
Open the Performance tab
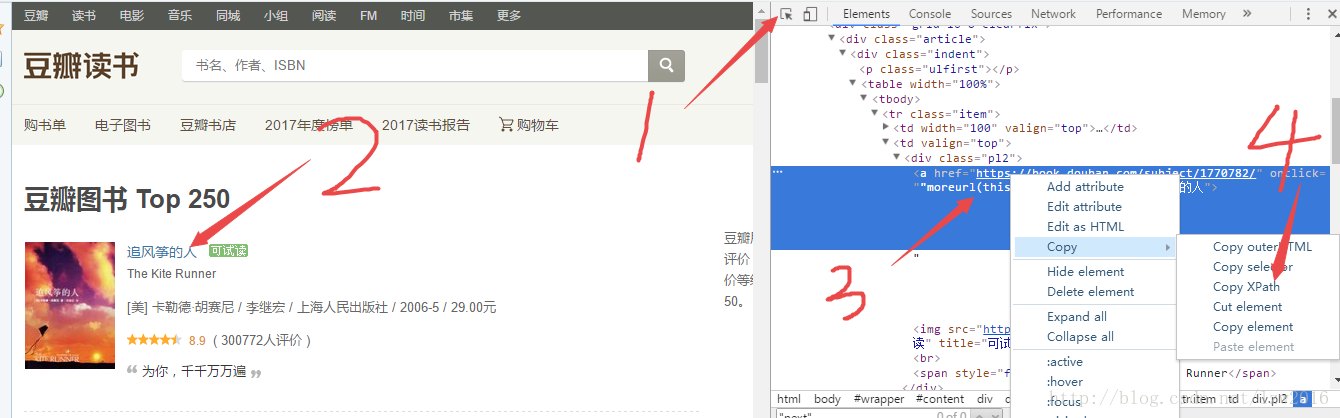(x=1129, y=14)
